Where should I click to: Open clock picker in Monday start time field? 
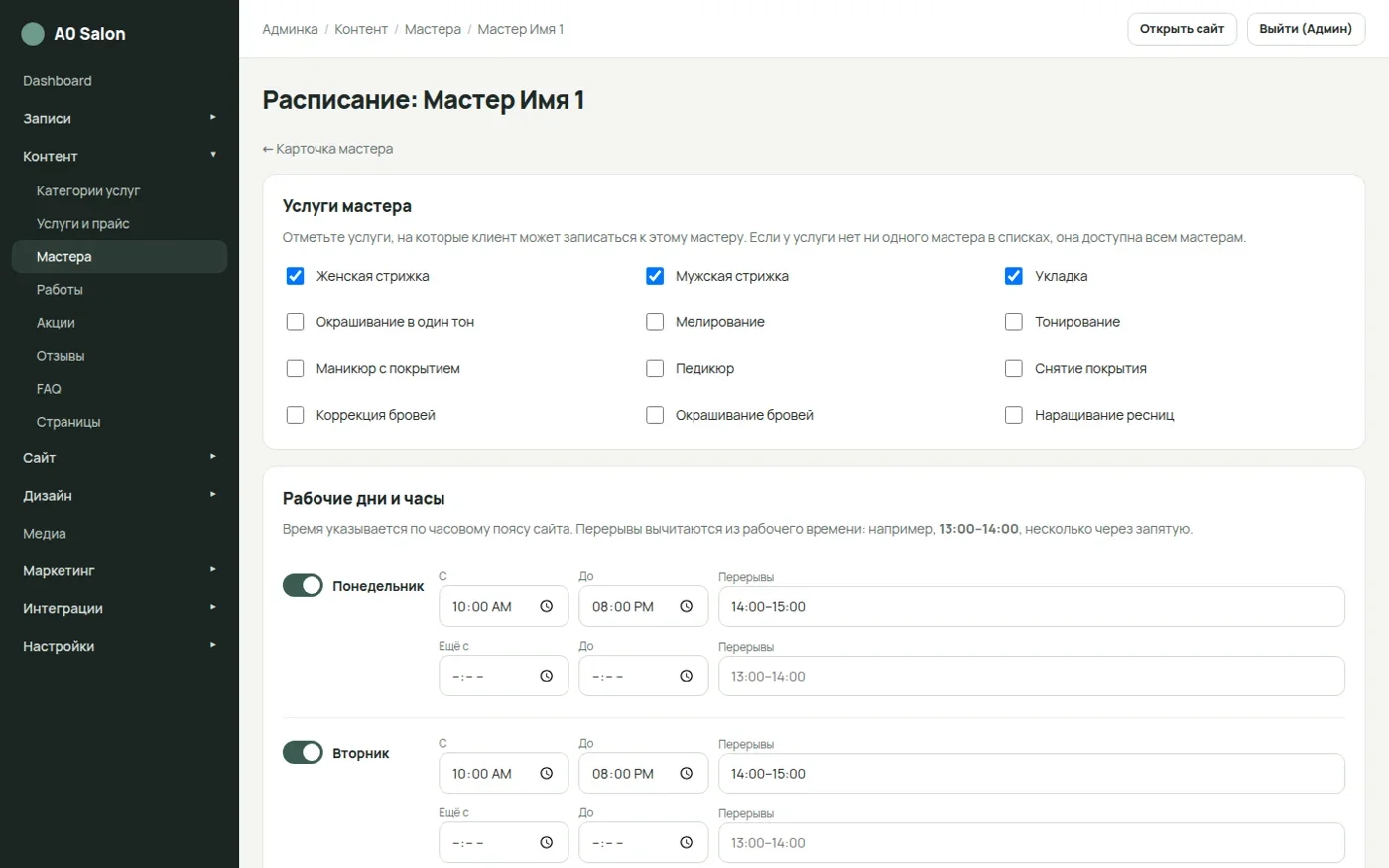point(546,606)
